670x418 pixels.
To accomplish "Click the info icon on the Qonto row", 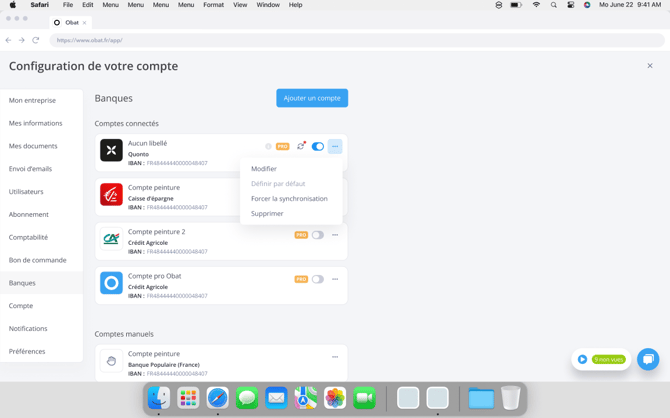I will point(268,147).
